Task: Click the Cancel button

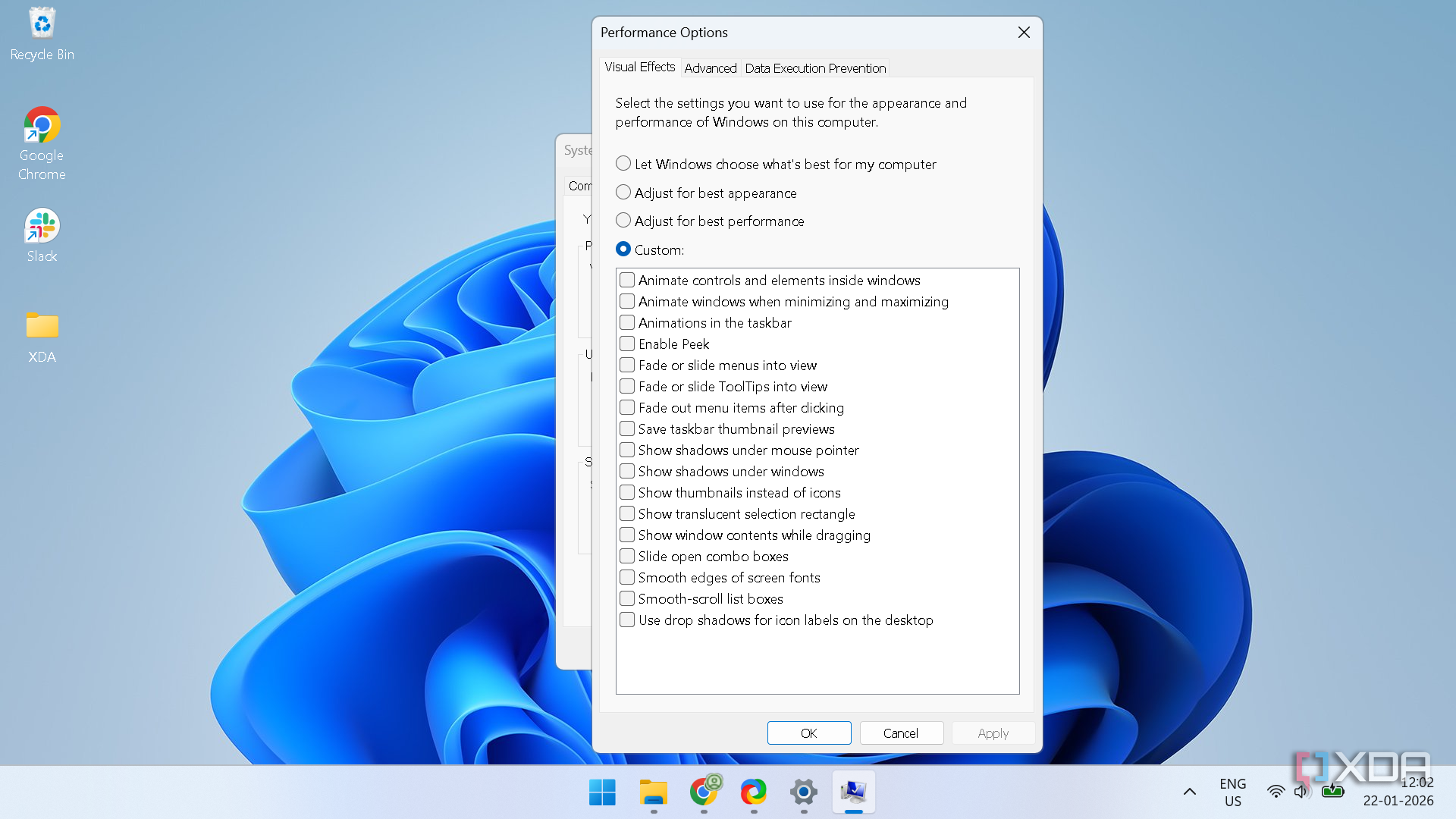Action: (x=901, y=733)
